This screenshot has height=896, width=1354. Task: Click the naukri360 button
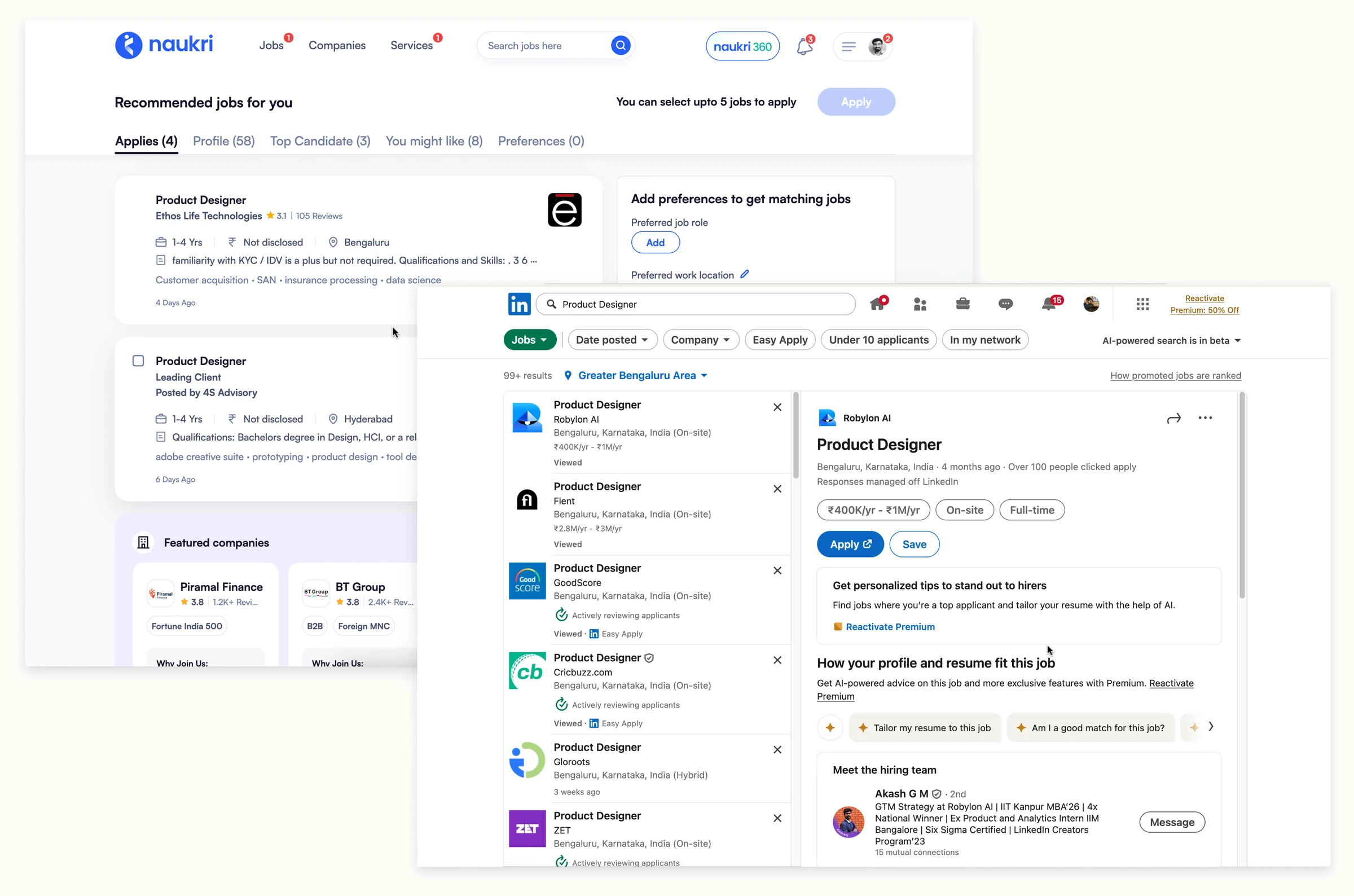[741, 46]
